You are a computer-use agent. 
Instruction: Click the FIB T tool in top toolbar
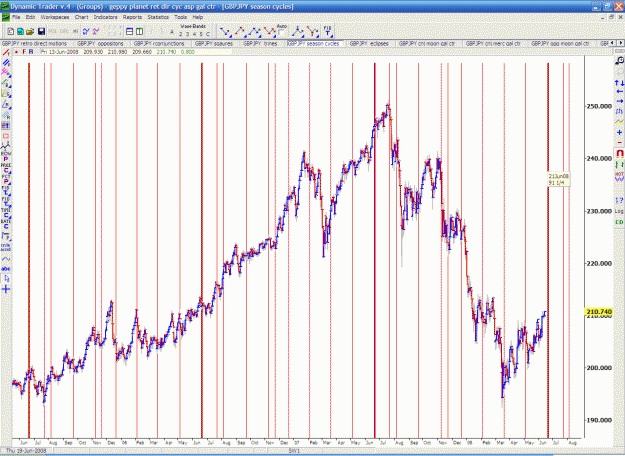[327, 31]
